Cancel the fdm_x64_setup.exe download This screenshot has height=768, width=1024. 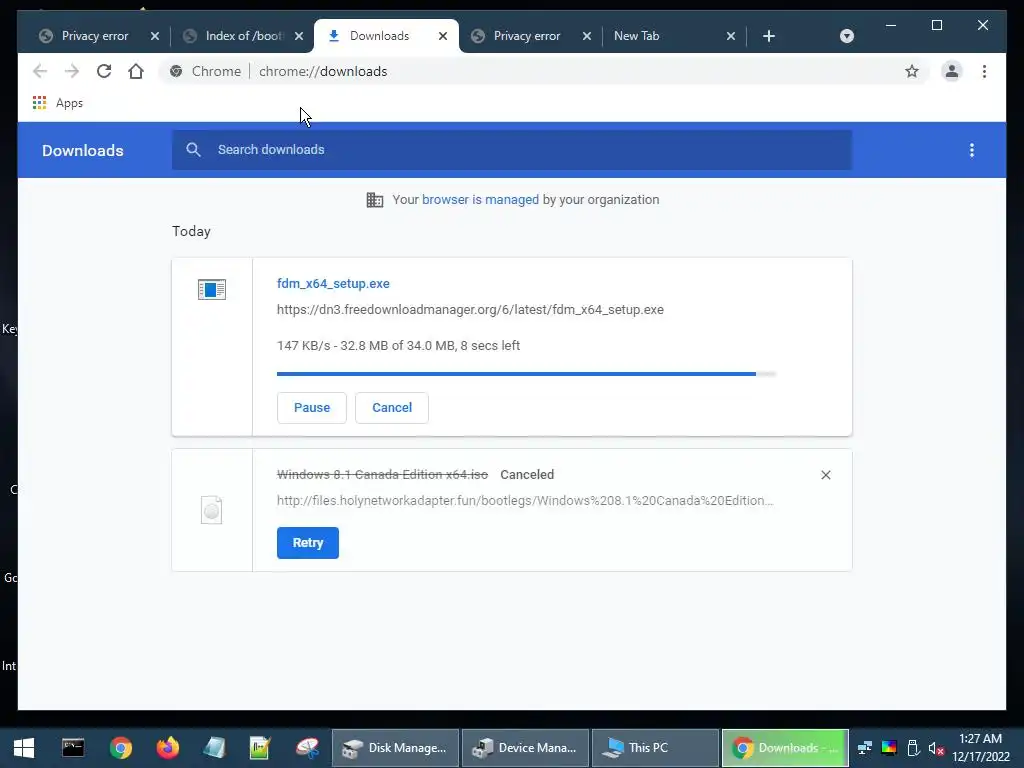pyautogui.click(x=392, y=408)
